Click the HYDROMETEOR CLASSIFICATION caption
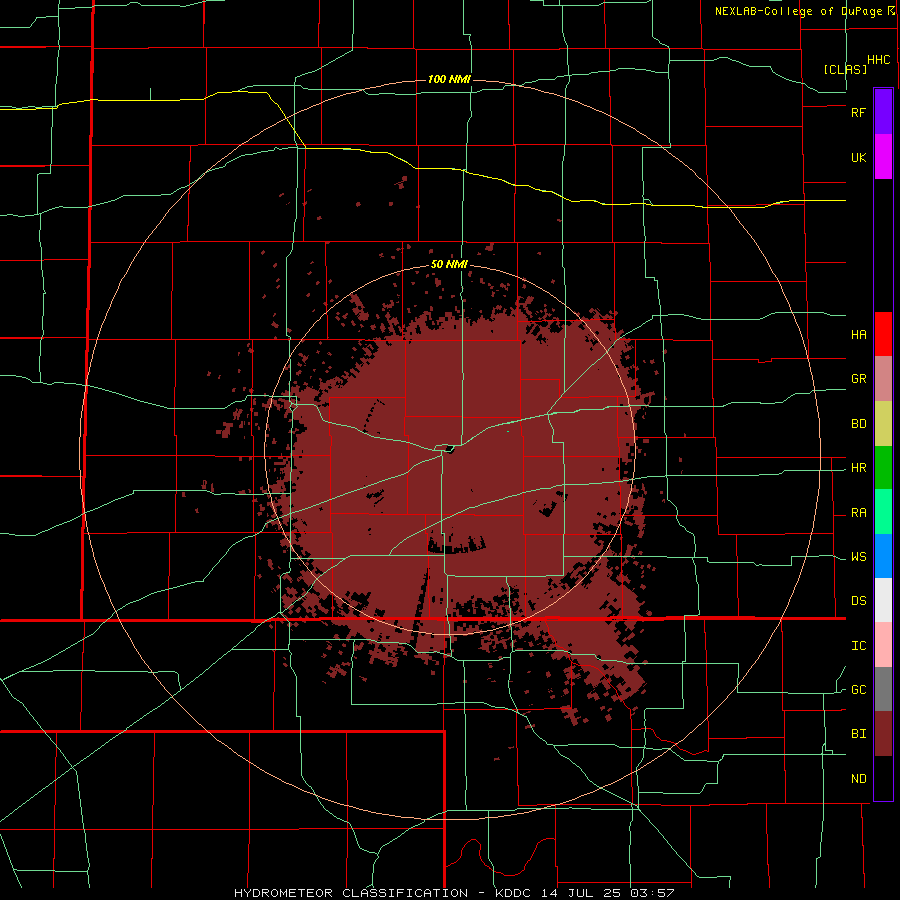 [351, 893]
